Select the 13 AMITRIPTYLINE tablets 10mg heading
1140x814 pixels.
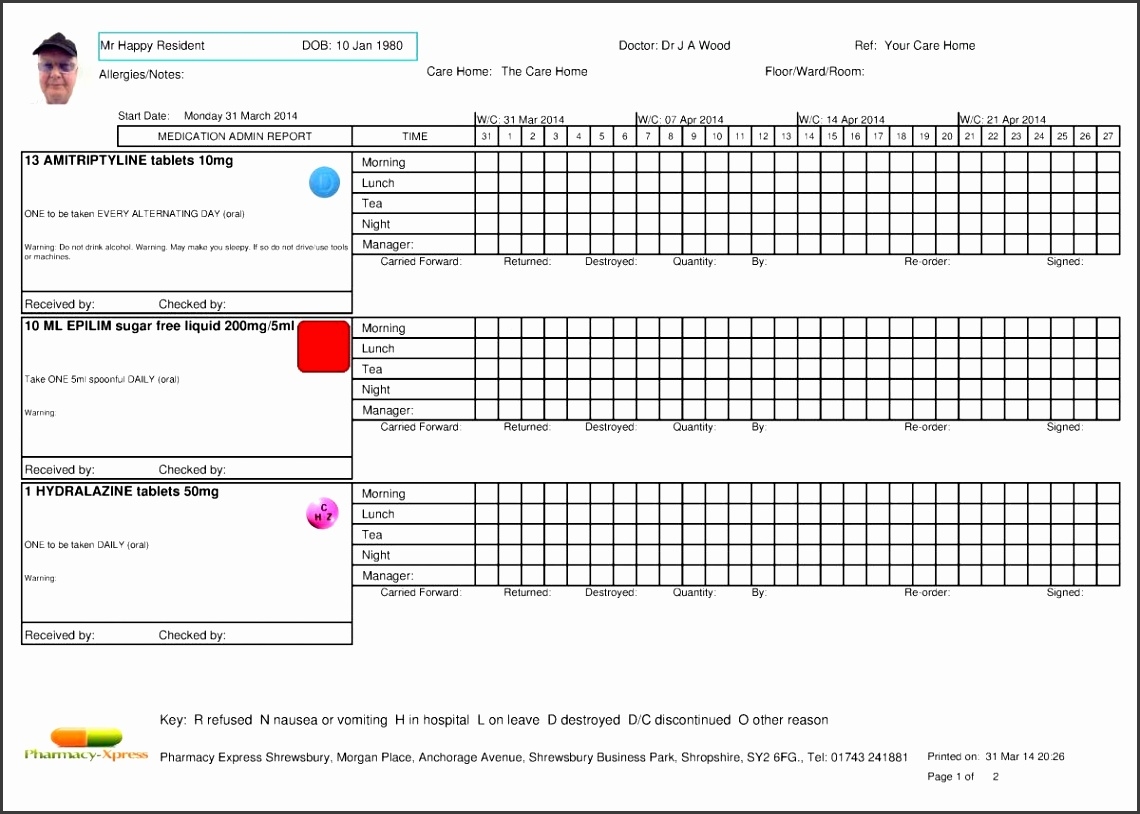point(129,161)
